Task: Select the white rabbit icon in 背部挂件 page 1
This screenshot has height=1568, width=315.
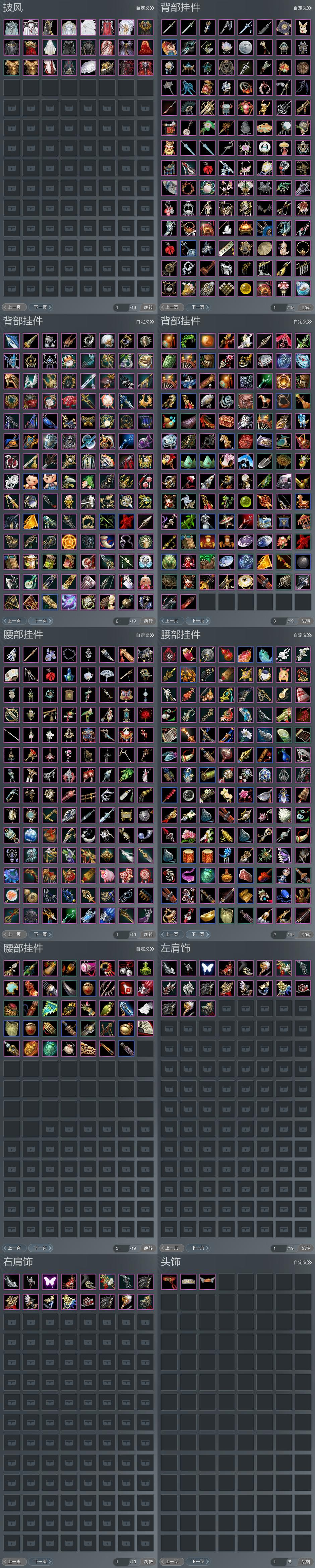Action: pyautogui.click(x=303, y=27)
